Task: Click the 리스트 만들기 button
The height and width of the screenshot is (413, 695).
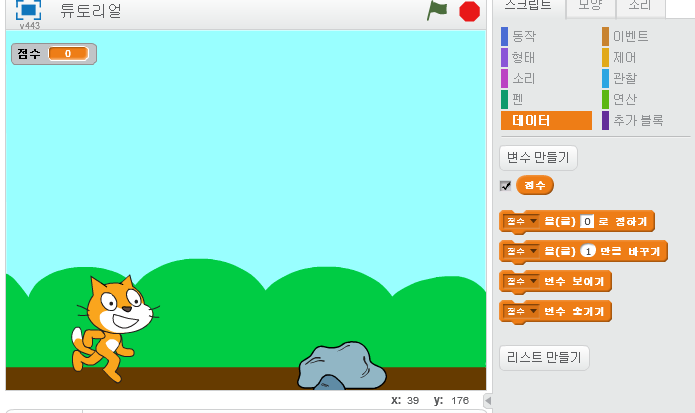Action: coord(544,358)
